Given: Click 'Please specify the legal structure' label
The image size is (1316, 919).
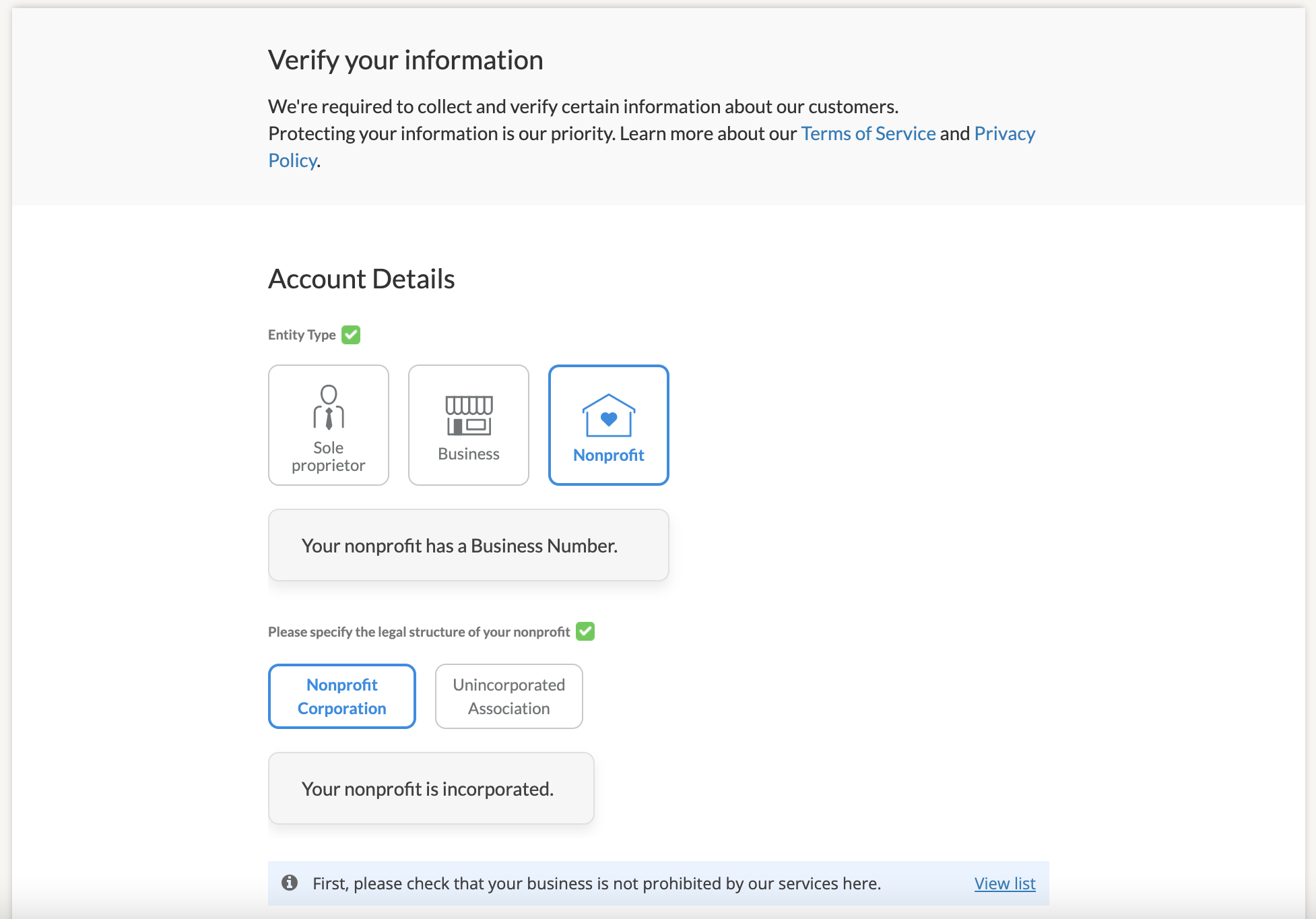Looking at the screenshot, I should 418,632.
